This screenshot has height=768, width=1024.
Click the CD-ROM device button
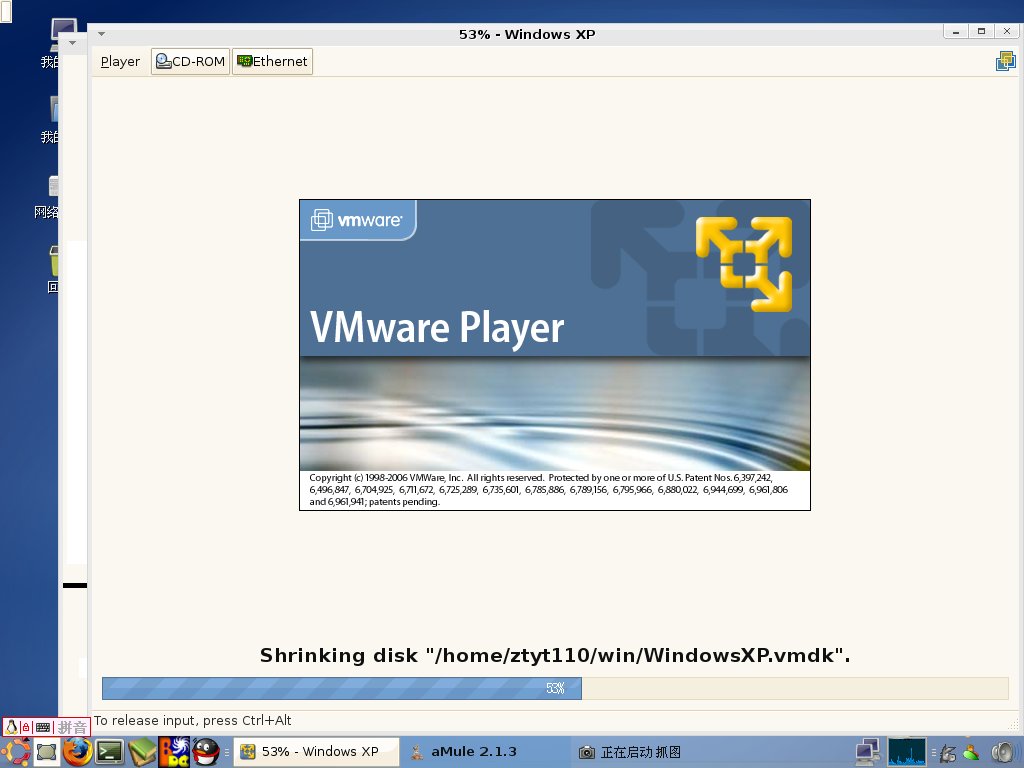[190, 61]
